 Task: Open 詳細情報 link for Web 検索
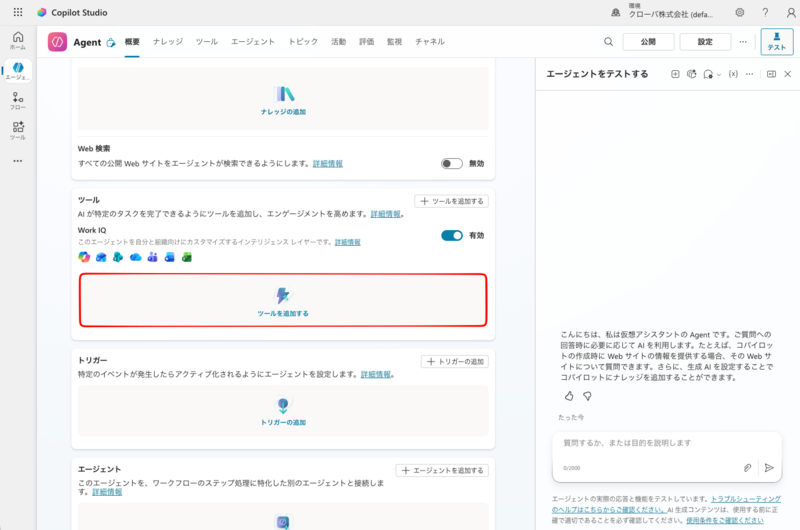pyautogui.click(x=328, y=164)
